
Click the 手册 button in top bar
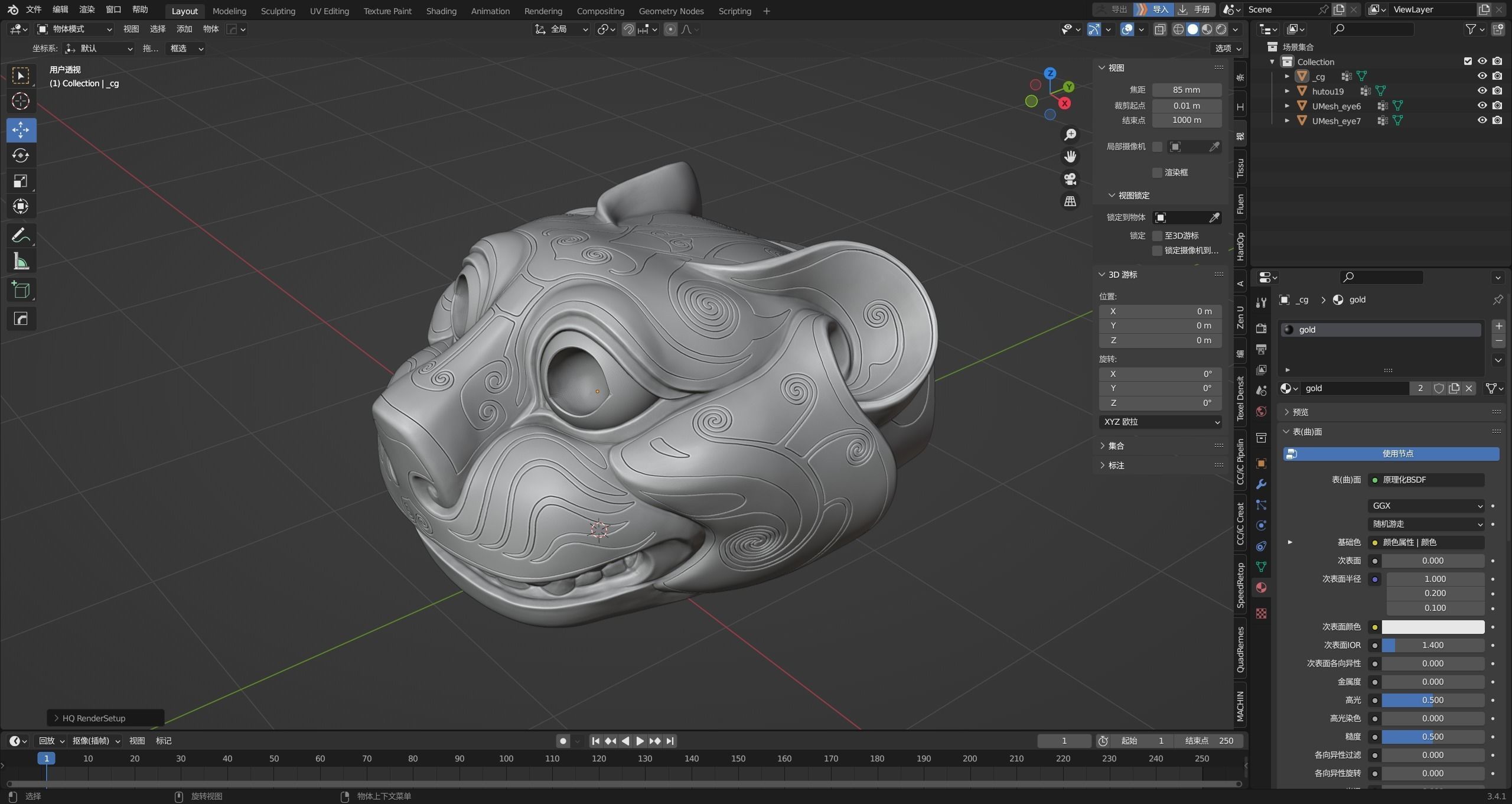point(1195,9)
